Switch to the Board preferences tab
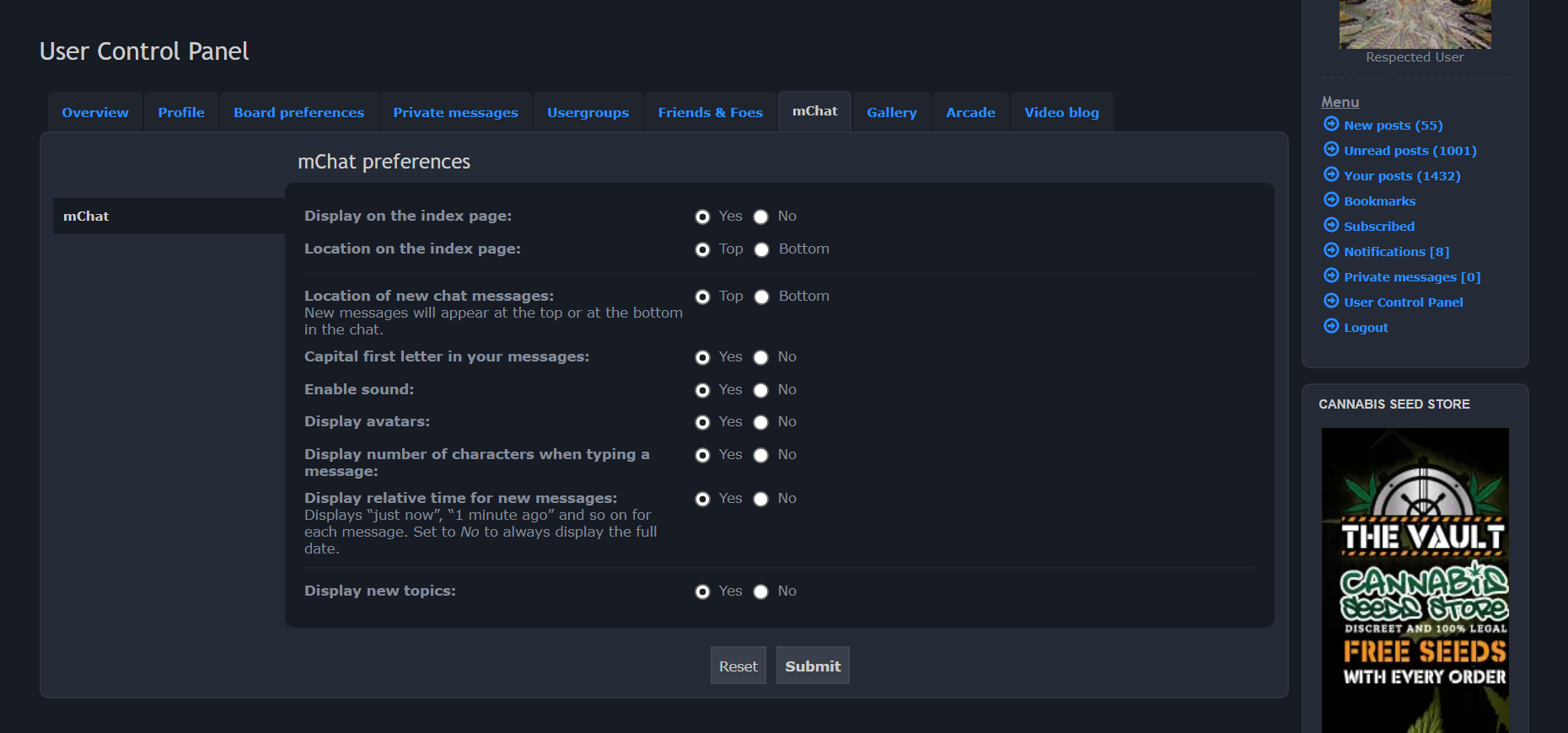Screen dimensions: 1568x733 [298, 113]
